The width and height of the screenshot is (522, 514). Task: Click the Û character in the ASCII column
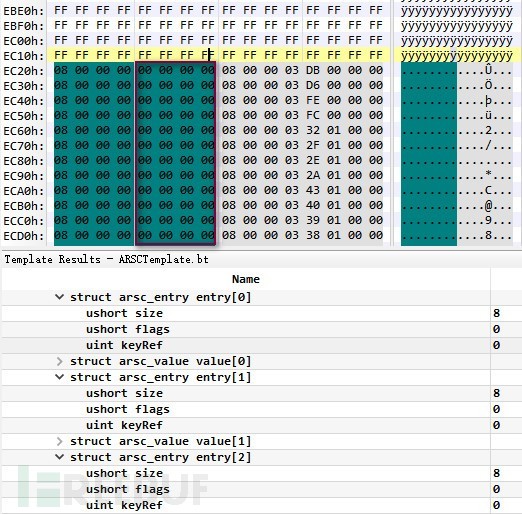[x=488, y=70]
